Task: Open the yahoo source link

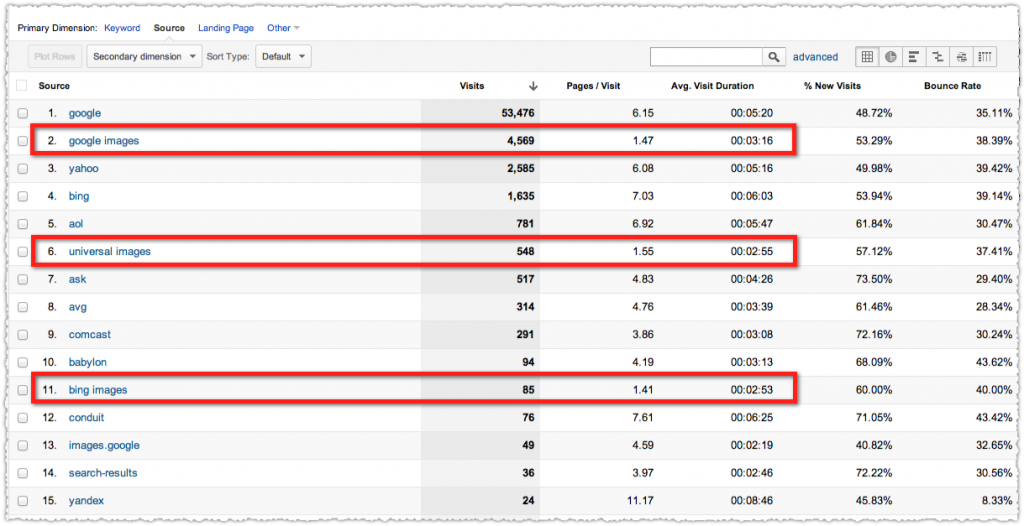Action: pos(82,169)
